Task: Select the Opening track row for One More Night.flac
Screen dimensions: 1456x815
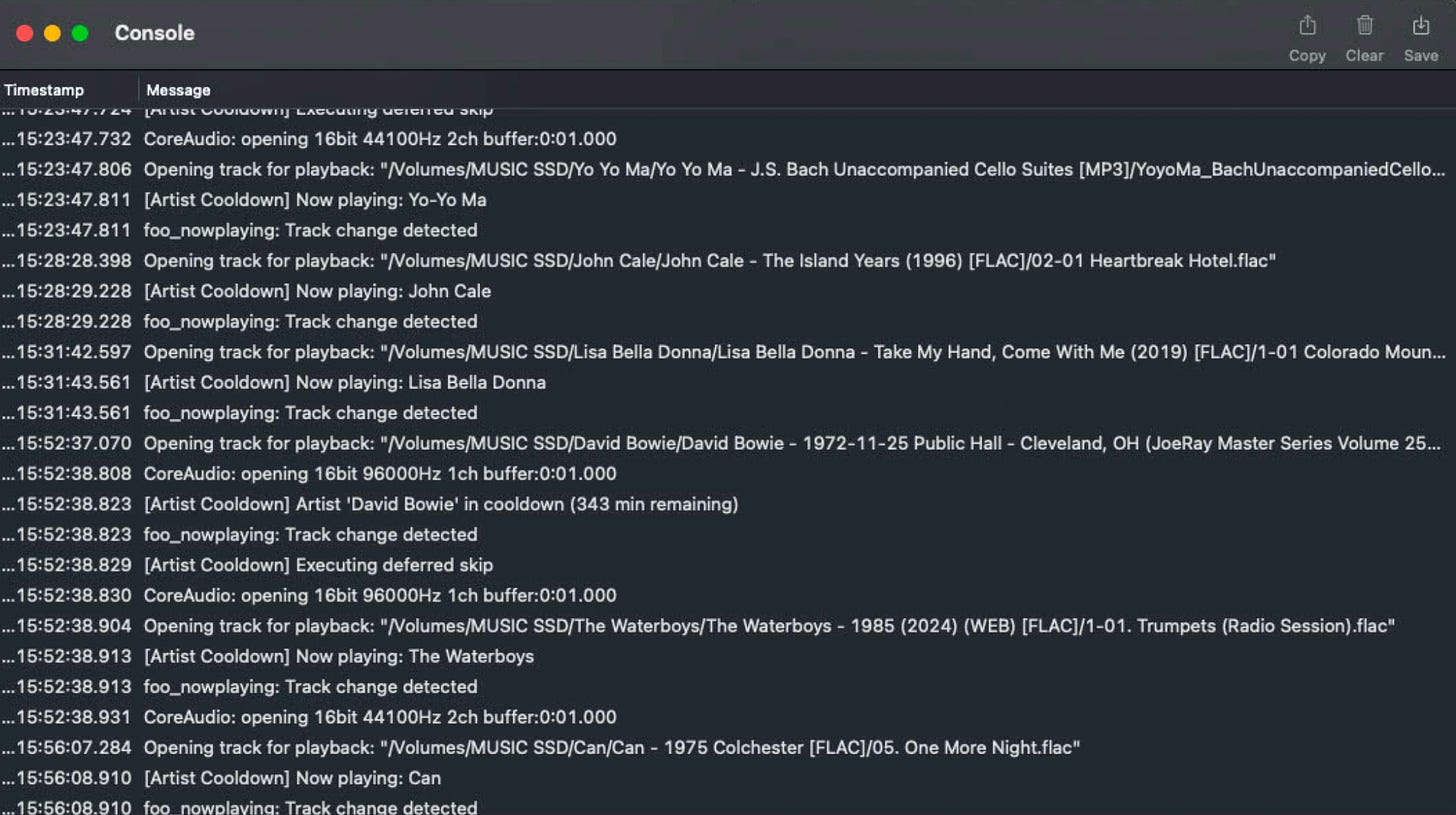Action: (x=612, y=748)
